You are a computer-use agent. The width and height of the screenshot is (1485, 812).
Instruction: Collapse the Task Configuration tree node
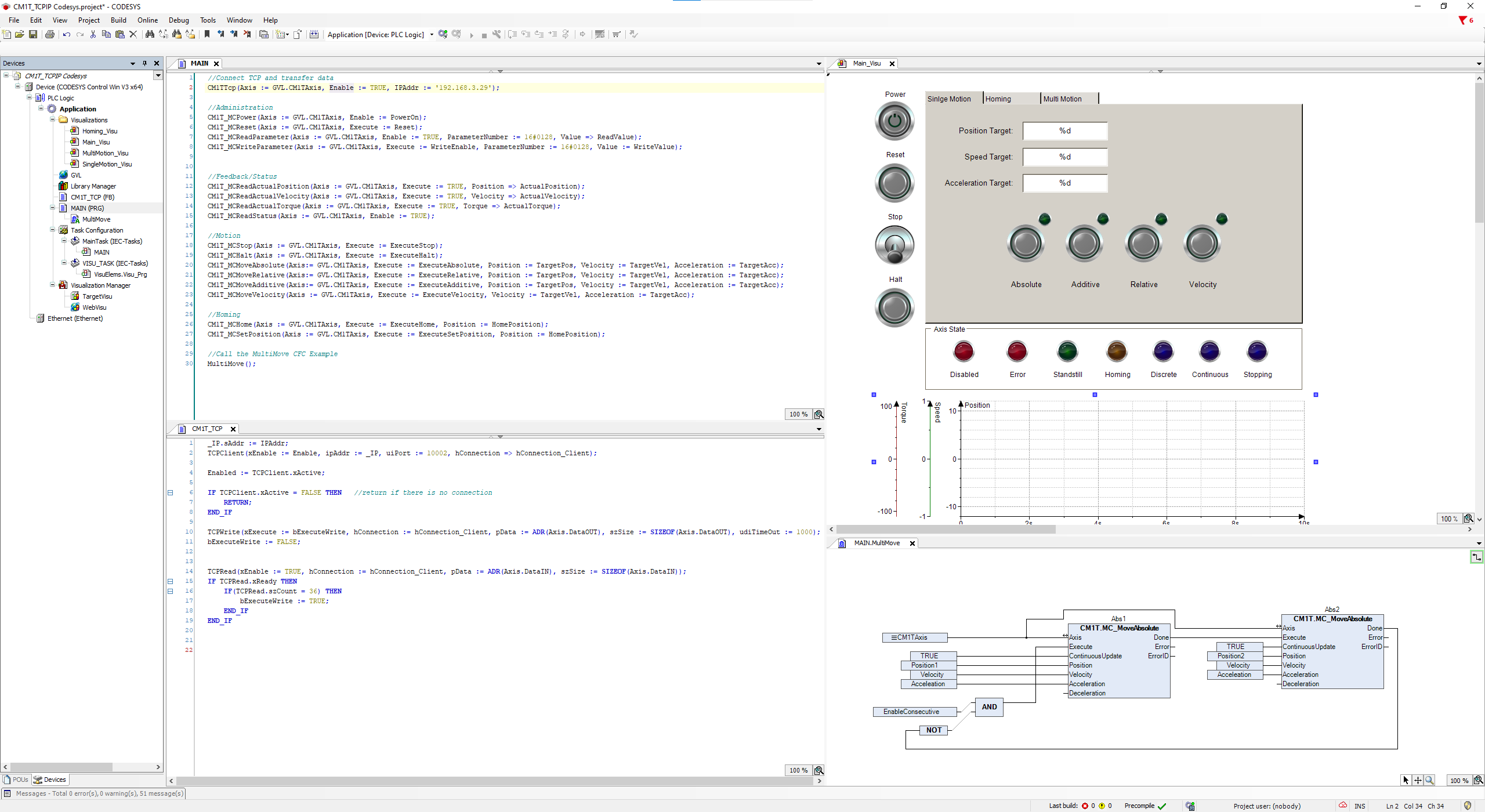point(53,230)
